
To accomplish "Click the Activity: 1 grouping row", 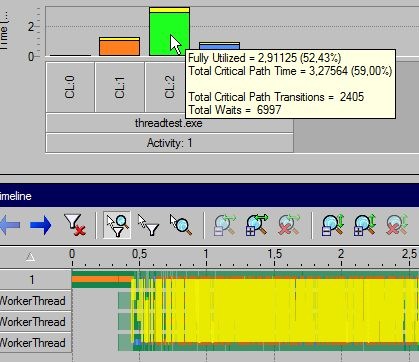I will [x=169, y=143].
